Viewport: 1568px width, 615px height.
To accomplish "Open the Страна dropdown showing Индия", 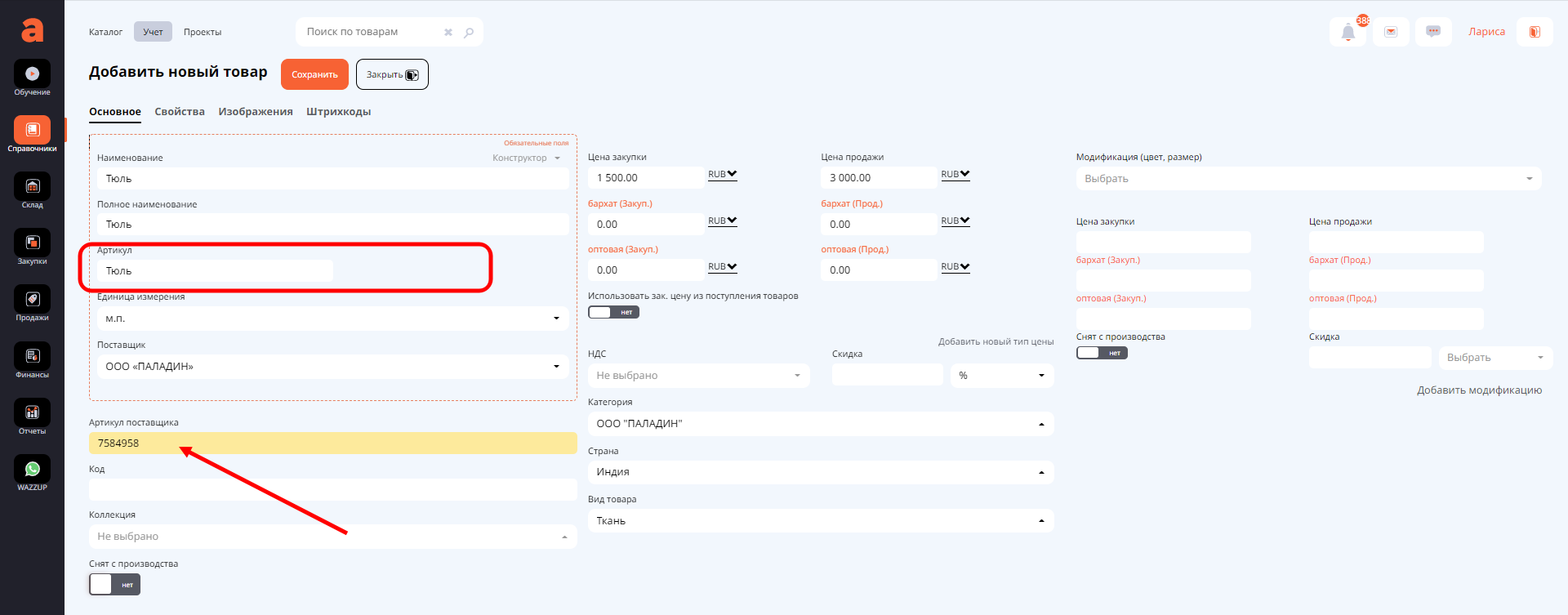I will (820, 472).
